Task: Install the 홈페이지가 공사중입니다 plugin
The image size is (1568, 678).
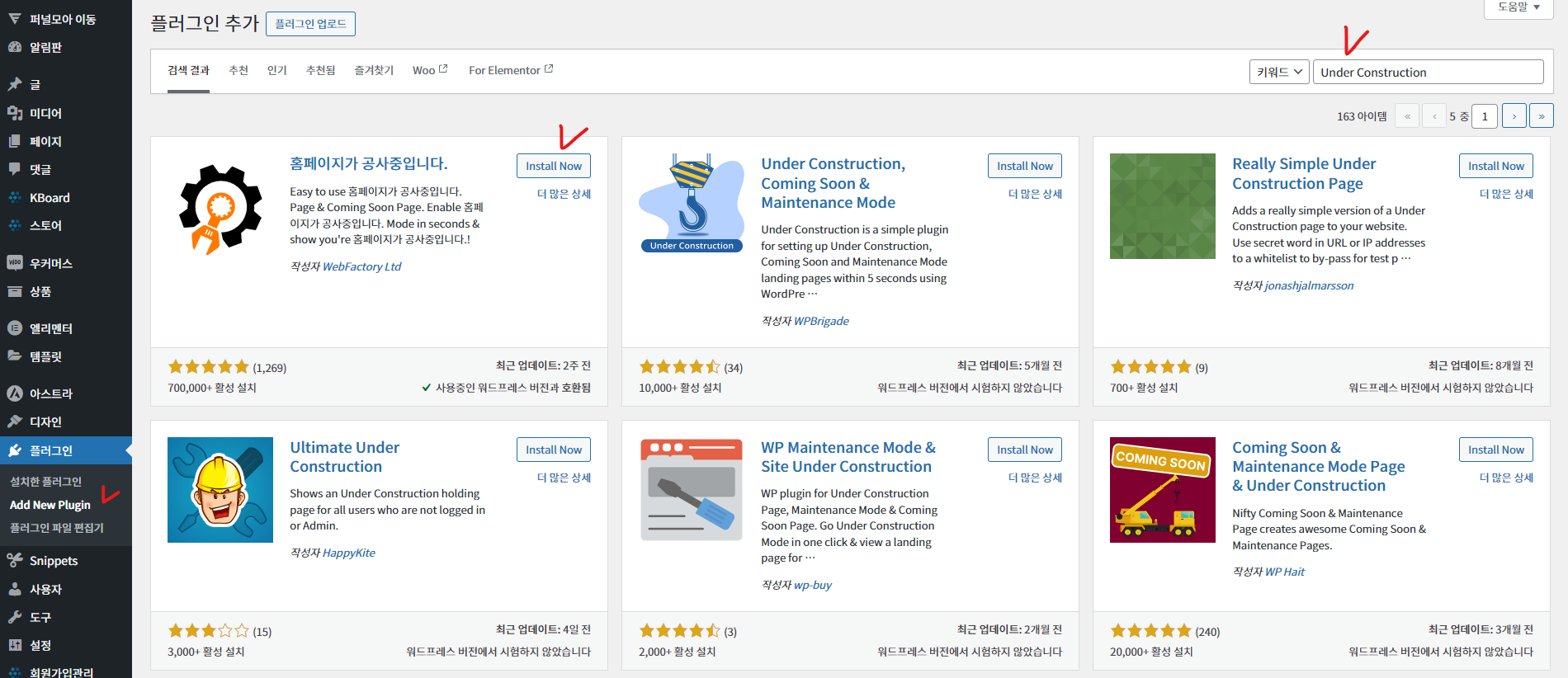Action: click(x=554, y=166)
